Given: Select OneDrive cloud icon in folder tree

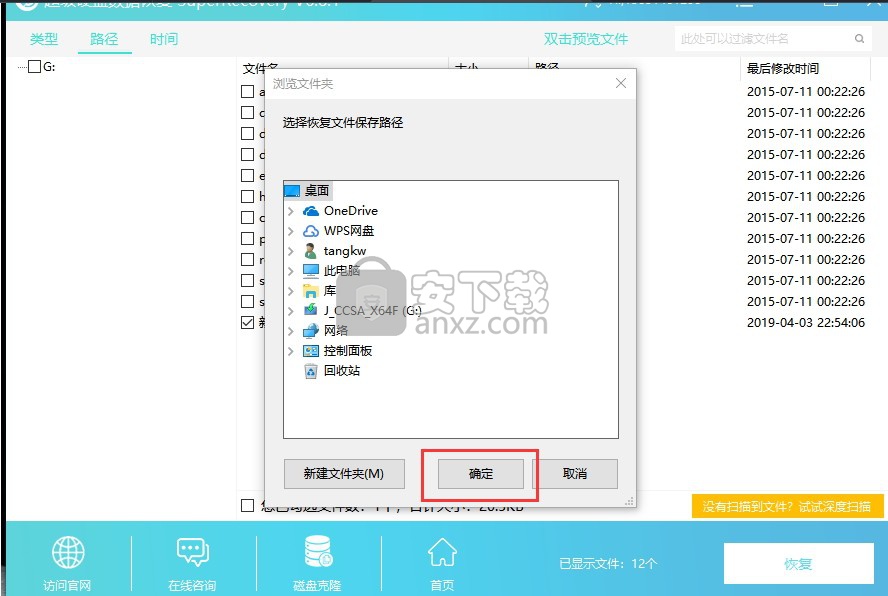Looking at the screenshot, I should pyautogui.click(x=311, y=211).
